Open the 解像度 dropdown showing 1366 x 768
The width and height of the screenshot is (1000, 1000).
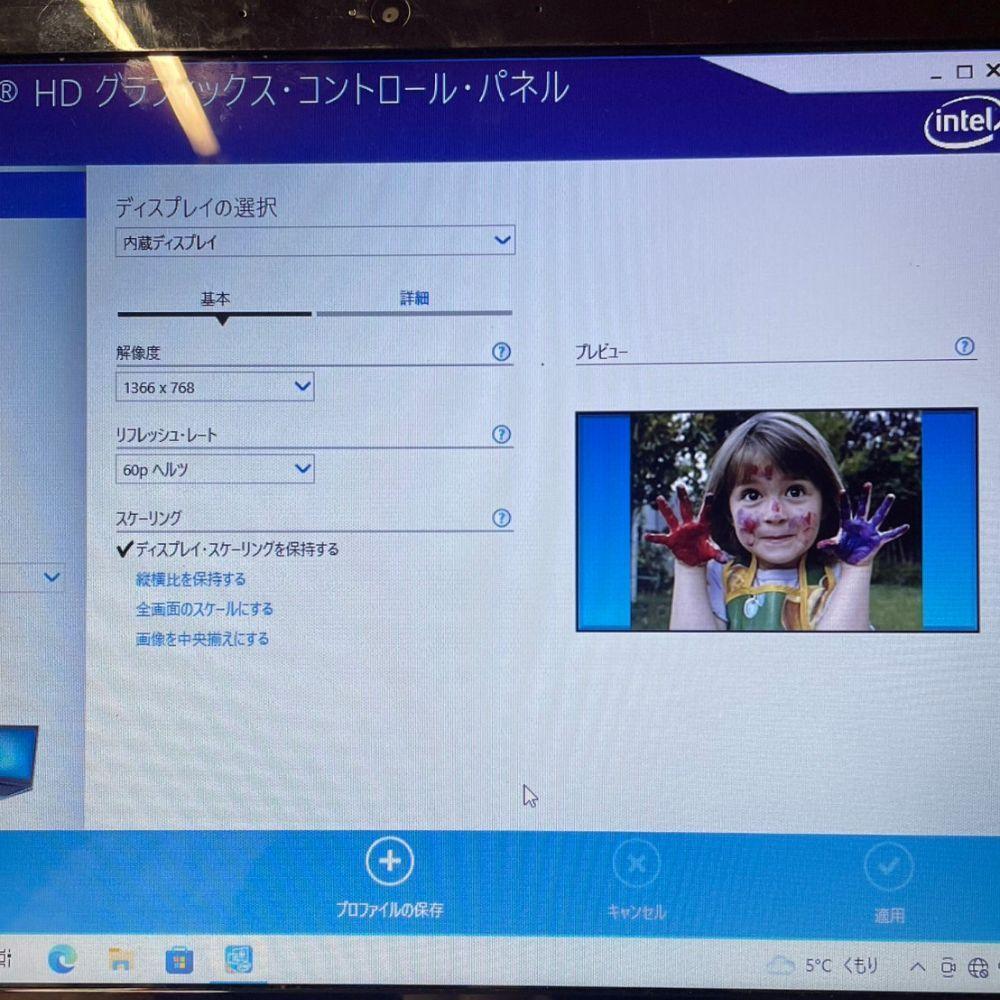[215, 386]
